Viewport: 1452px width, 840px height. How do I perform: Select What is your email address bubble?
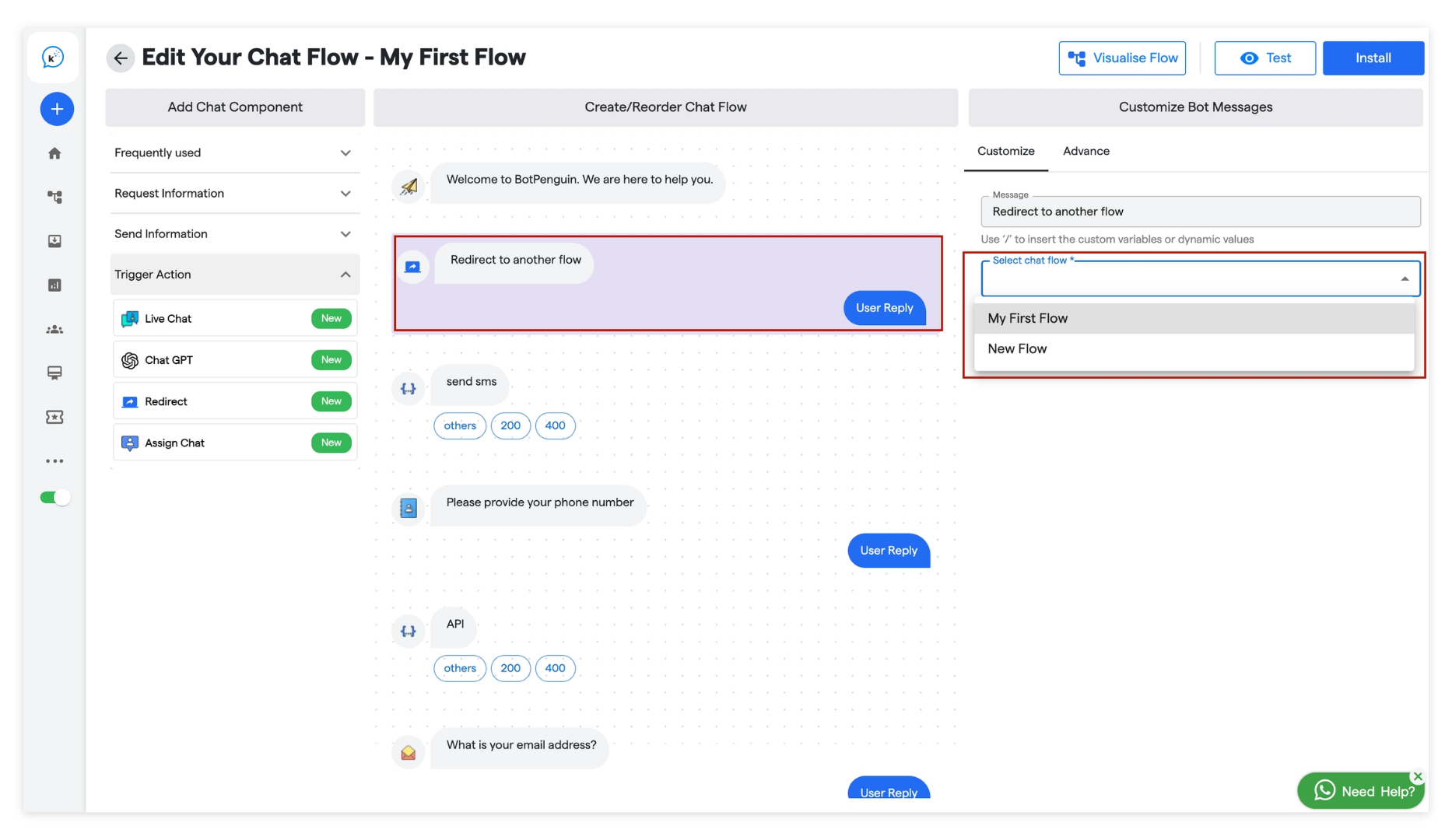click(520, 748)
